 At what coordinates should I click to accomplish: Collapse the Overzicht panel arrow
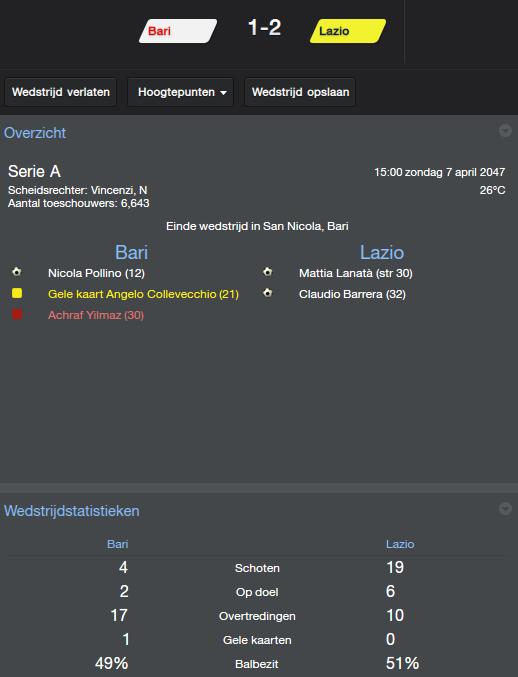click(505, 130)
